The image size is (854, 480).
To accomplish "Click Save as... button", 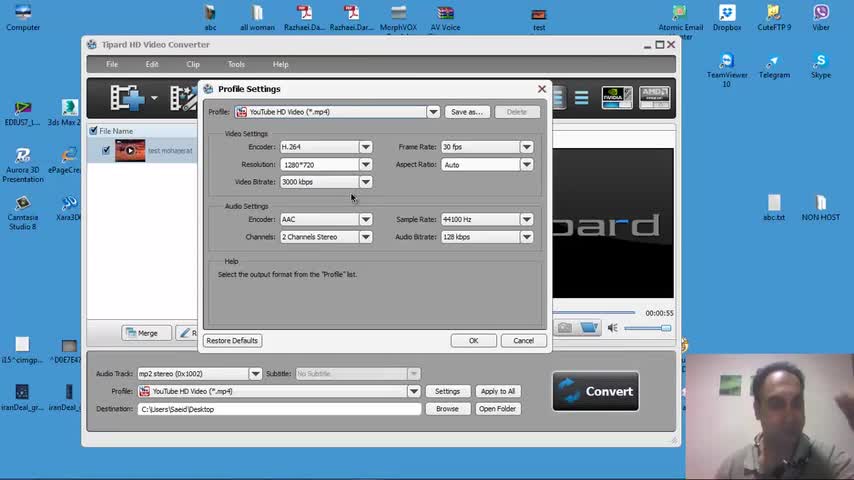I will coord(467,112).
